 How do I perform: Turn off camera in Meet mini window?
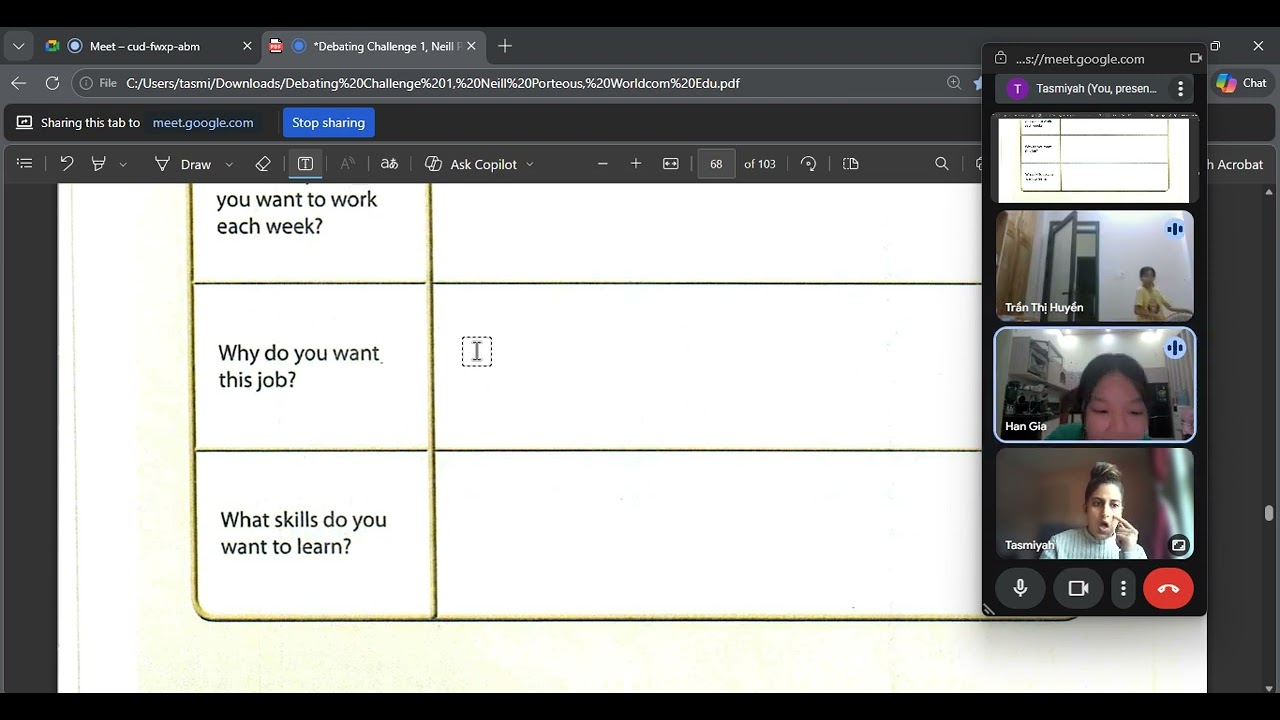click(x=1078, y=588)
